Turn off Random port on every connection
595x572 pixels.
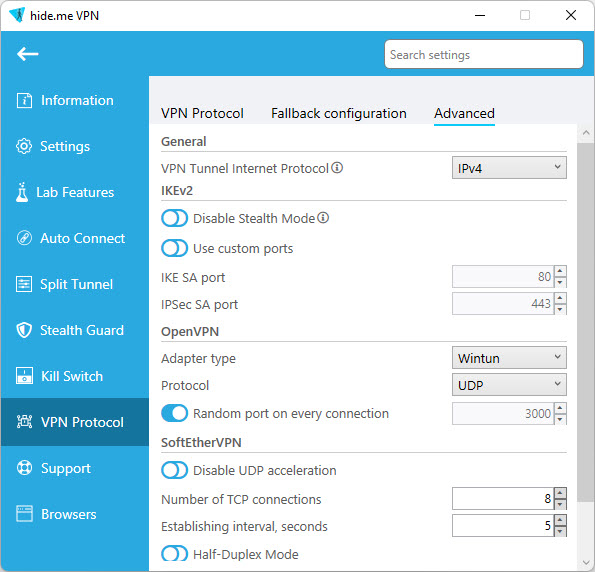[175, 413]
